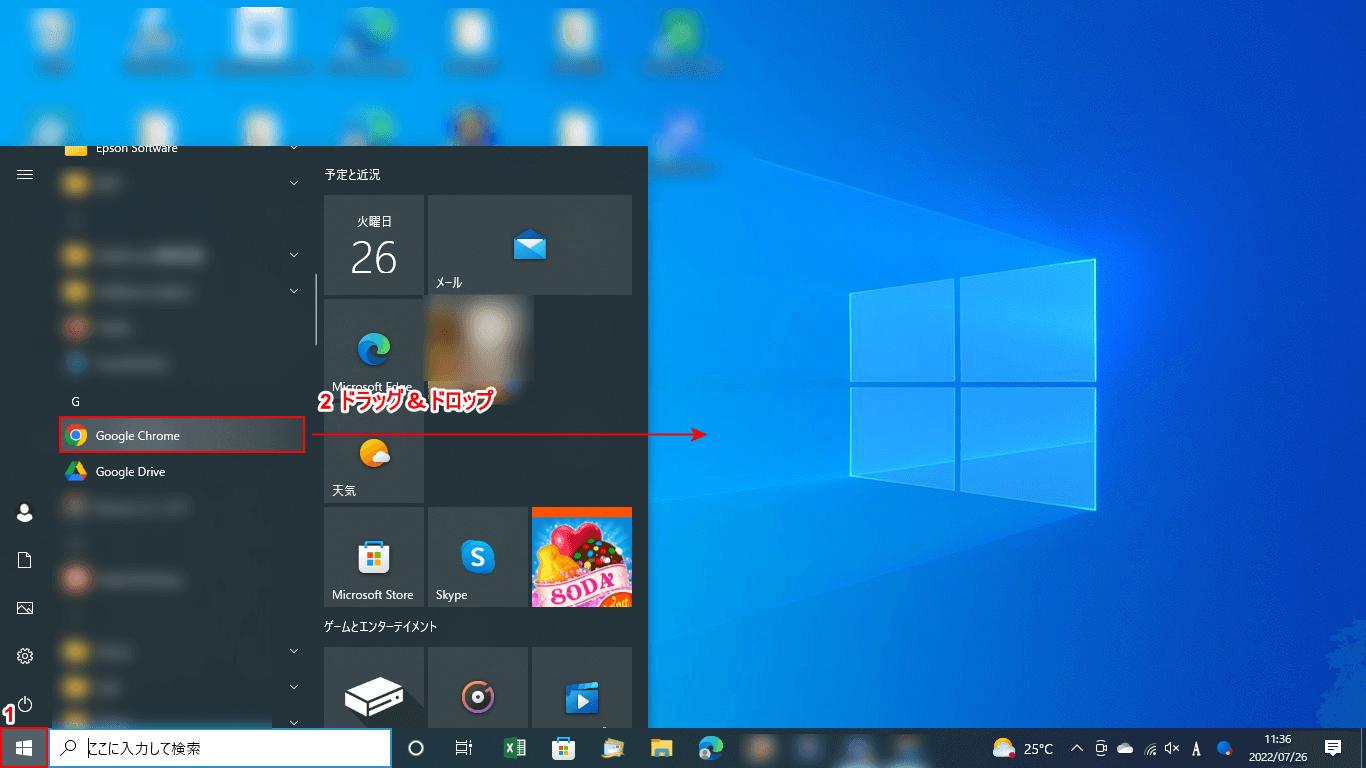The image size is (1366, 768).
Task: Launch Google Chrome from app list
Action: point(182,435)
